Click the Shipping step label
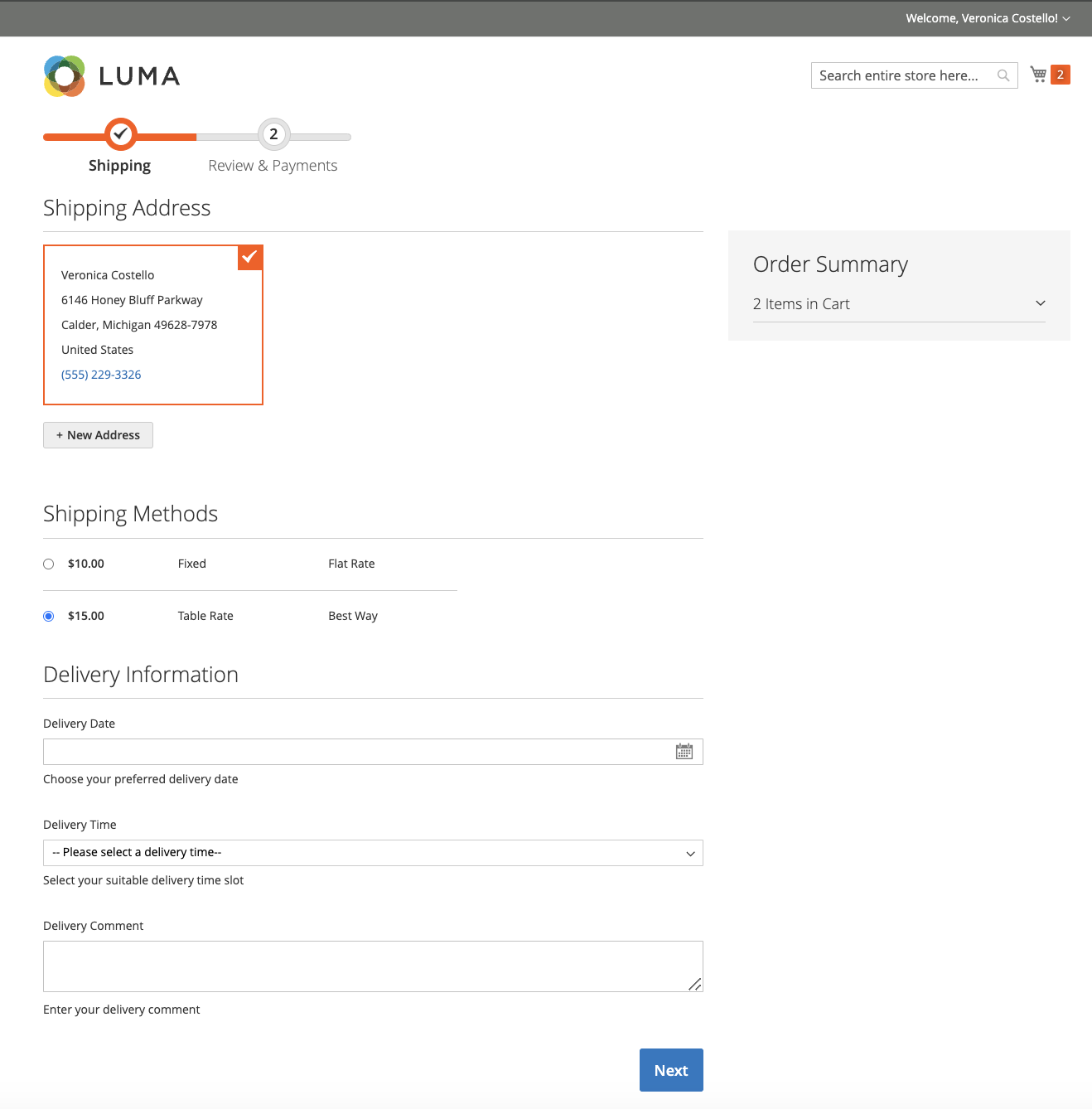The width and height of the screenshot is (1092, 1109). coord(119,166)
